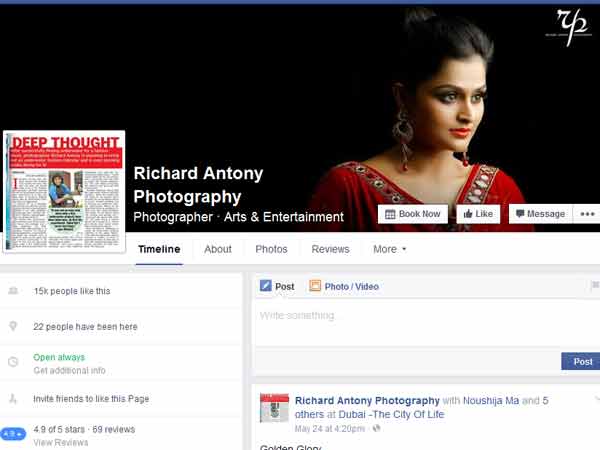600x450 pixels.
Task: Switch to the About tab
Action: (218, 249)
